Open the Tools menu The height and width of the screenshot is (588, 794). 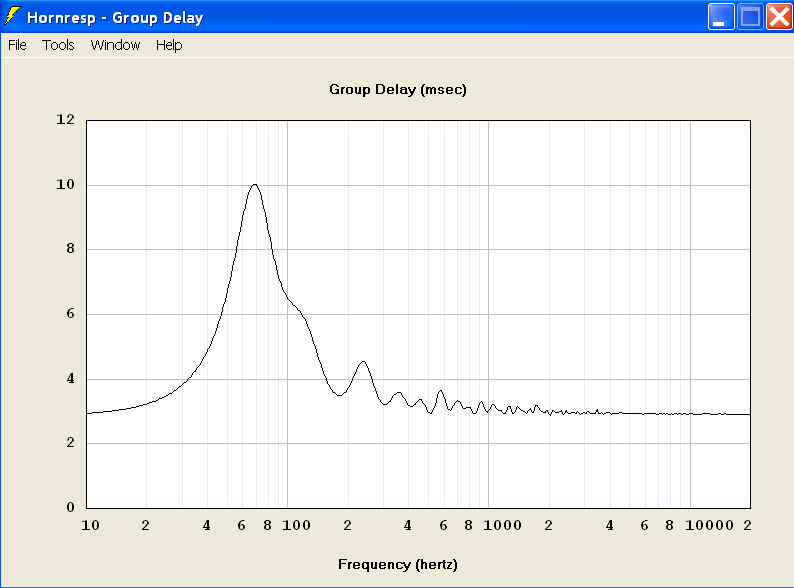pos(58,45)
